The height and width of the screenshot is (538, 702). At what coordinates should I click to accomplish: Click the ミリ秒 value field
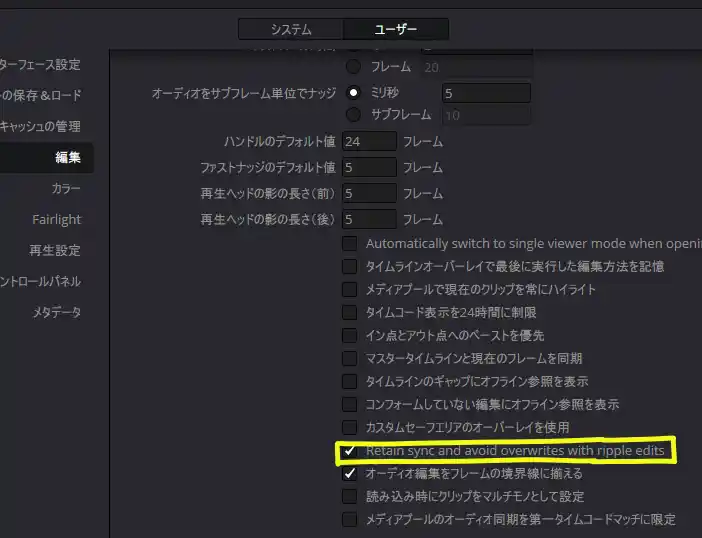coord(485,93)
